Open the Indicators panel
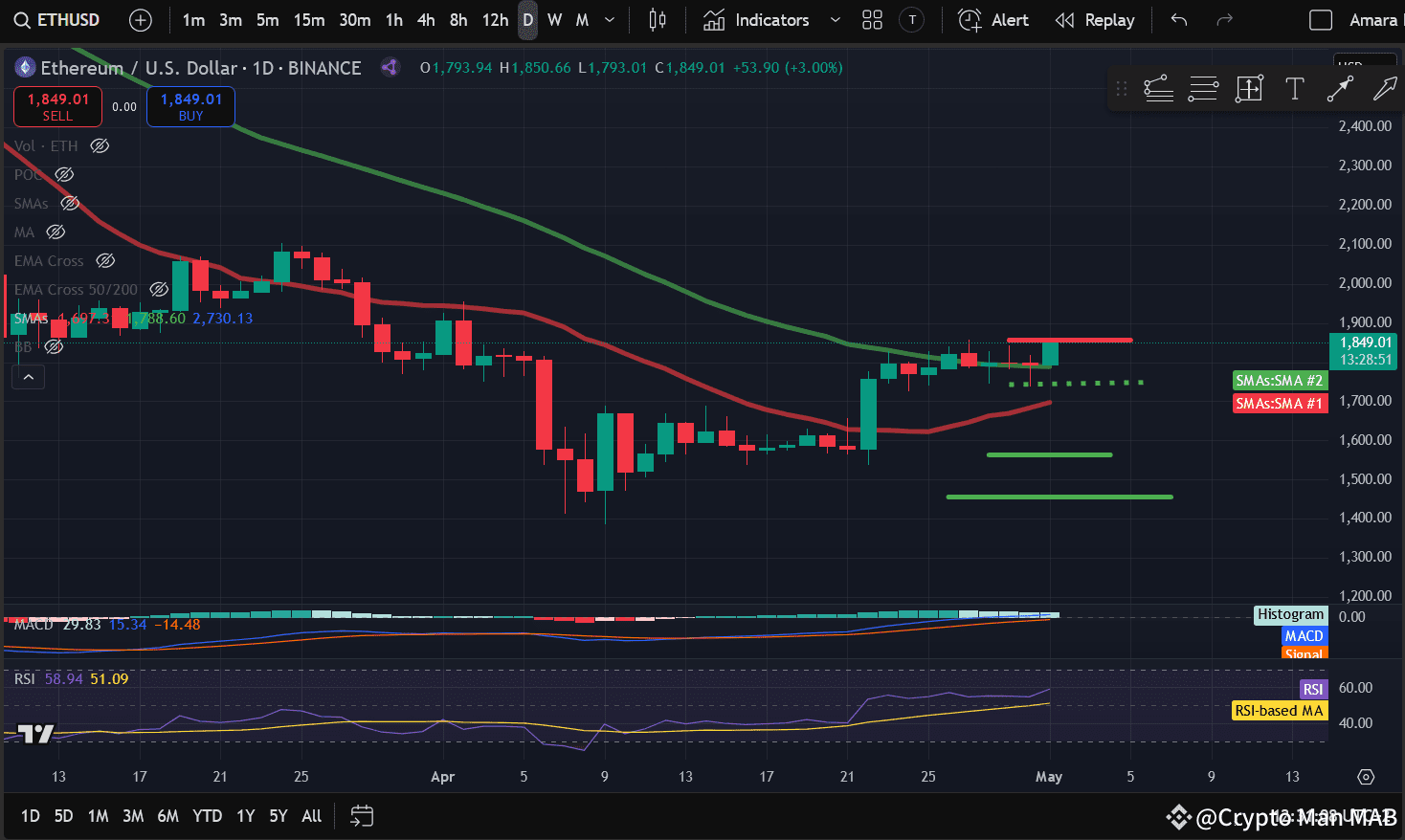The height and width of the screenshot is (840, 1405). [772, 19]
